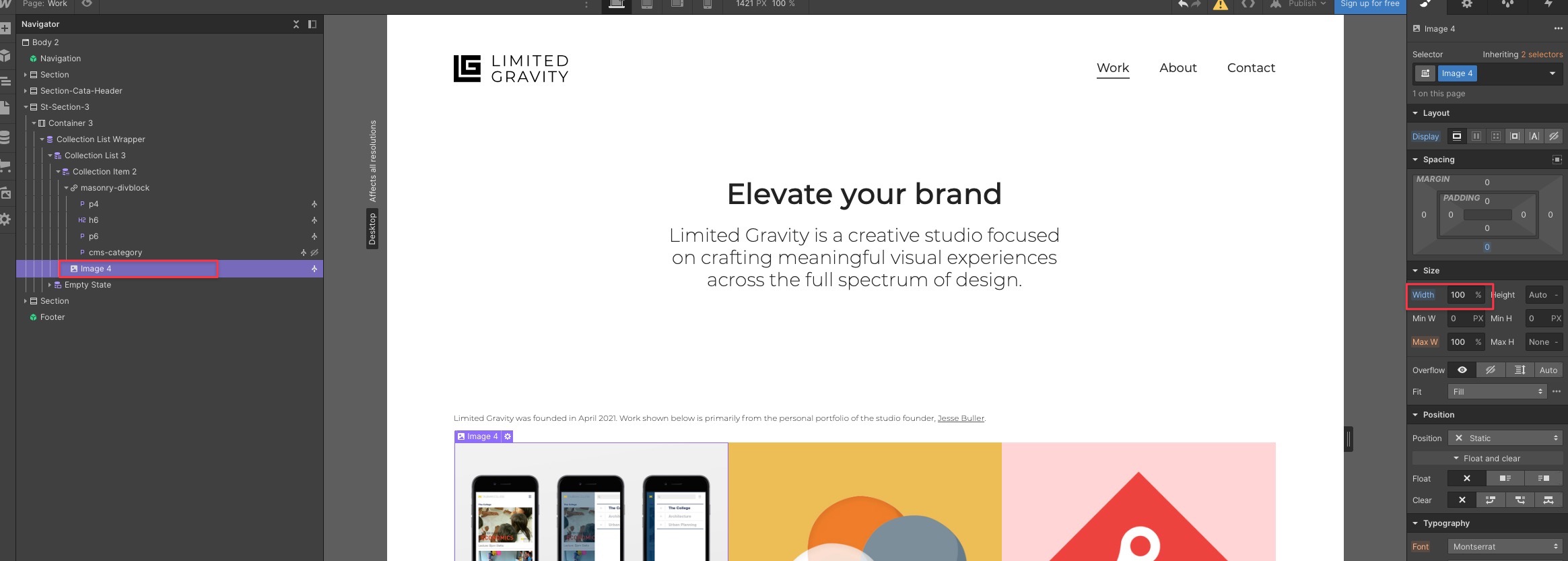Open the export code panel

pyautogui.click(x=1248, y=5)
